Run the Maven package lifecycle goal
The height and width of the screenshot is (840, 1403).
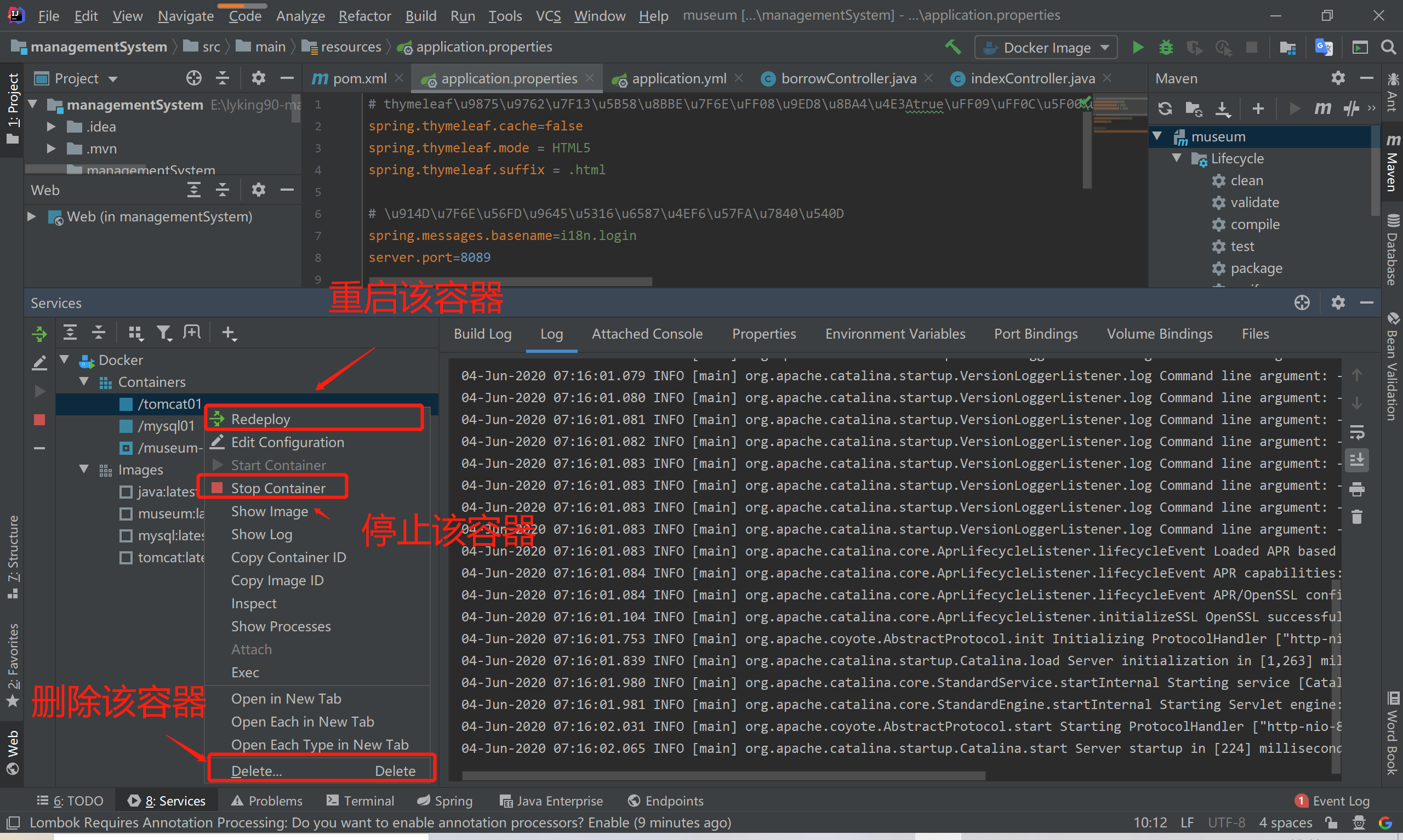1256,268
